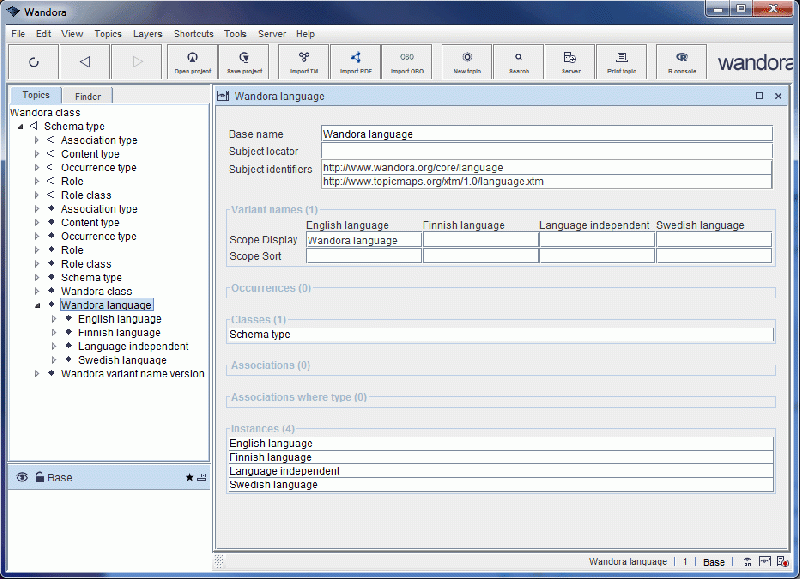Toggle the Base layer lock icon

[39, 478]
